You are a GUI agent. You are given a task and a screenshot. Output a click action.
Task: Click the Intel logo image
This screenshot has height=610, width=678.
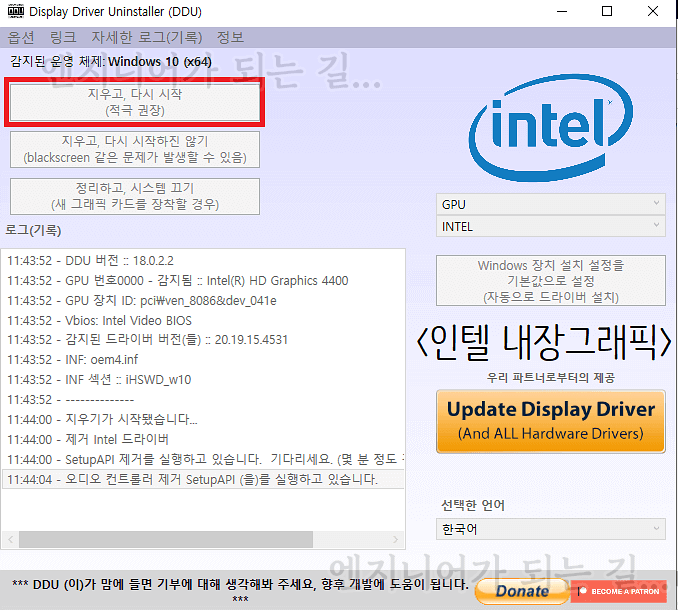tap(550, 127)
